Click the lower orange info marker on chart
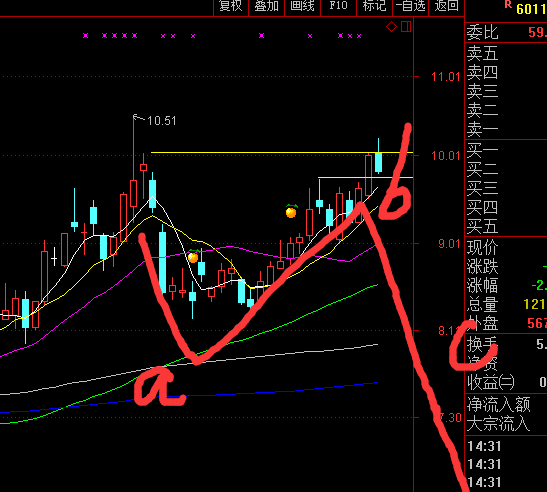 (x=193, y=256)
